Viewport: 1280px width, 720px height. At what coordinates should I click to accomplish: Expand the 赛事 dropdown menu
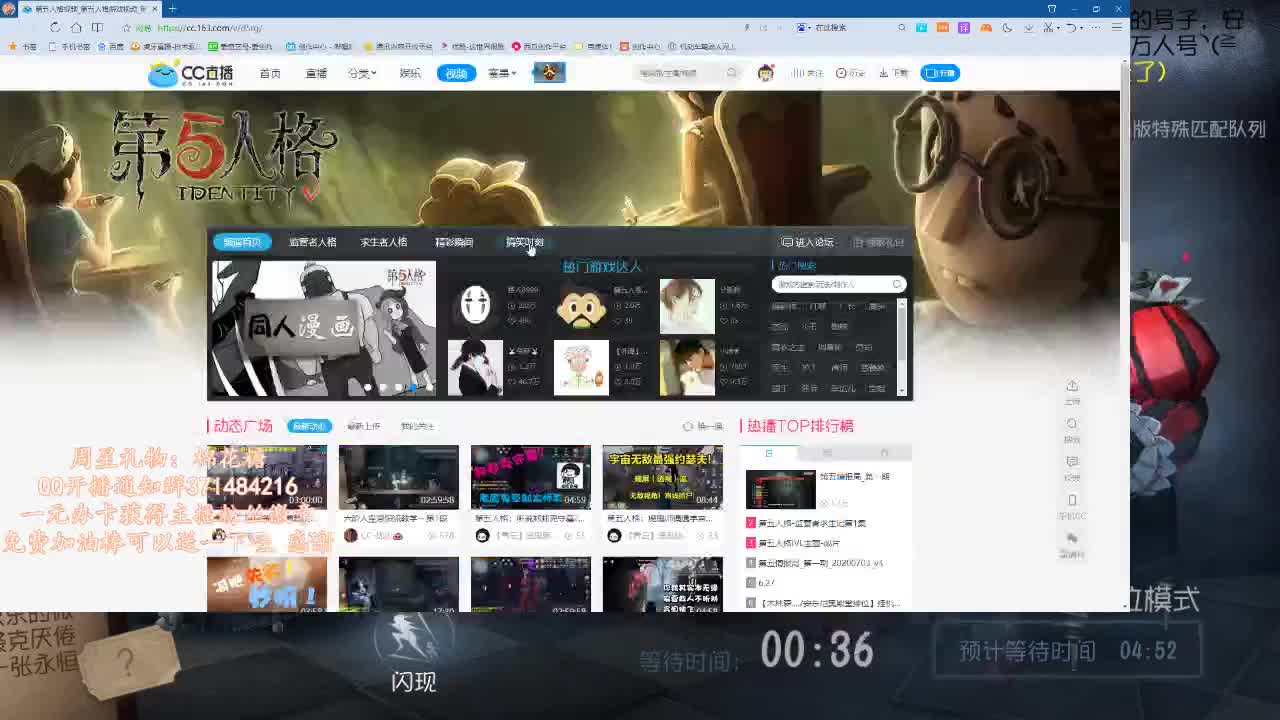click(502, 73)
